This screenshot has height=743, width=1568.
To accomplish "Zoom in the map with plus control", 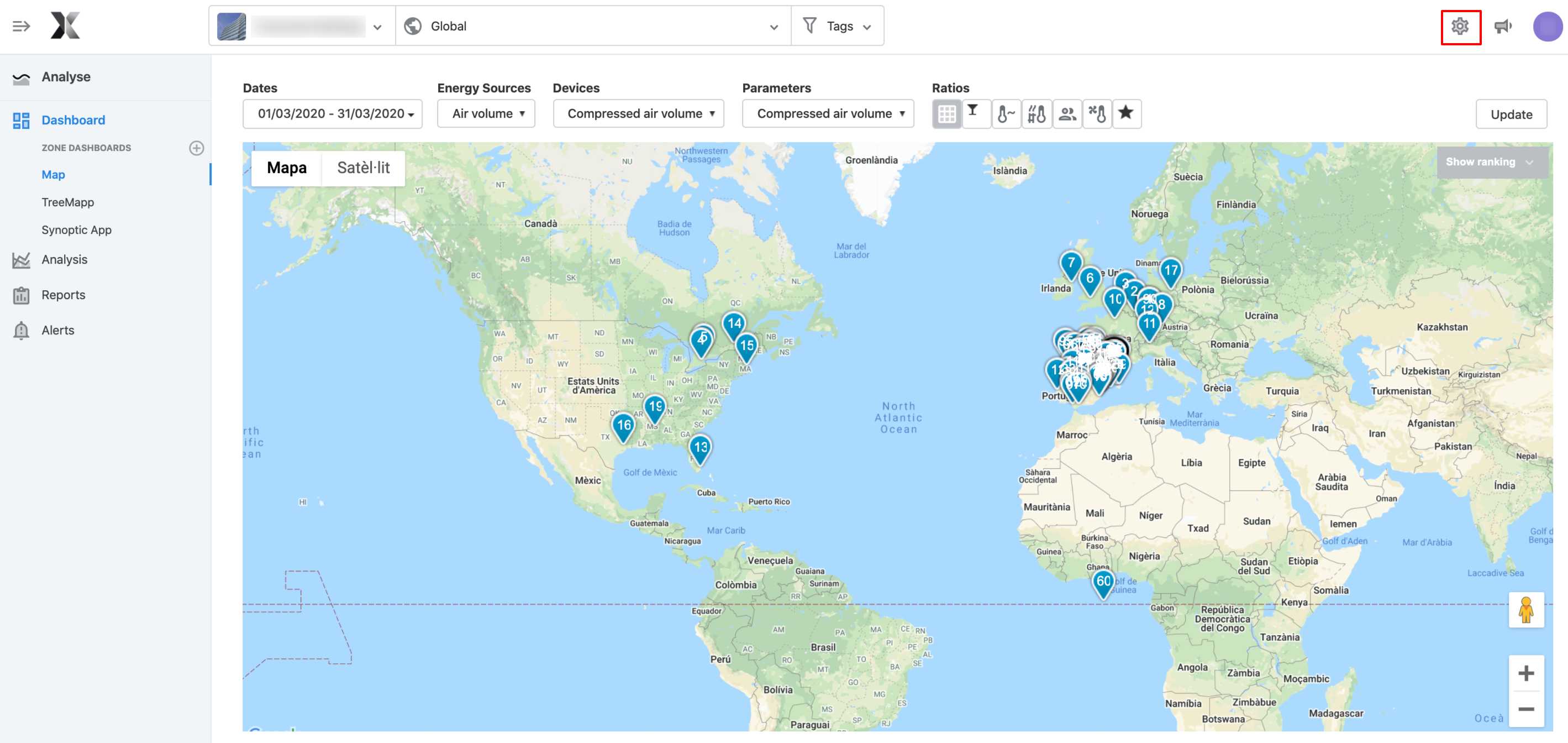I will [x=1526, y=673].
